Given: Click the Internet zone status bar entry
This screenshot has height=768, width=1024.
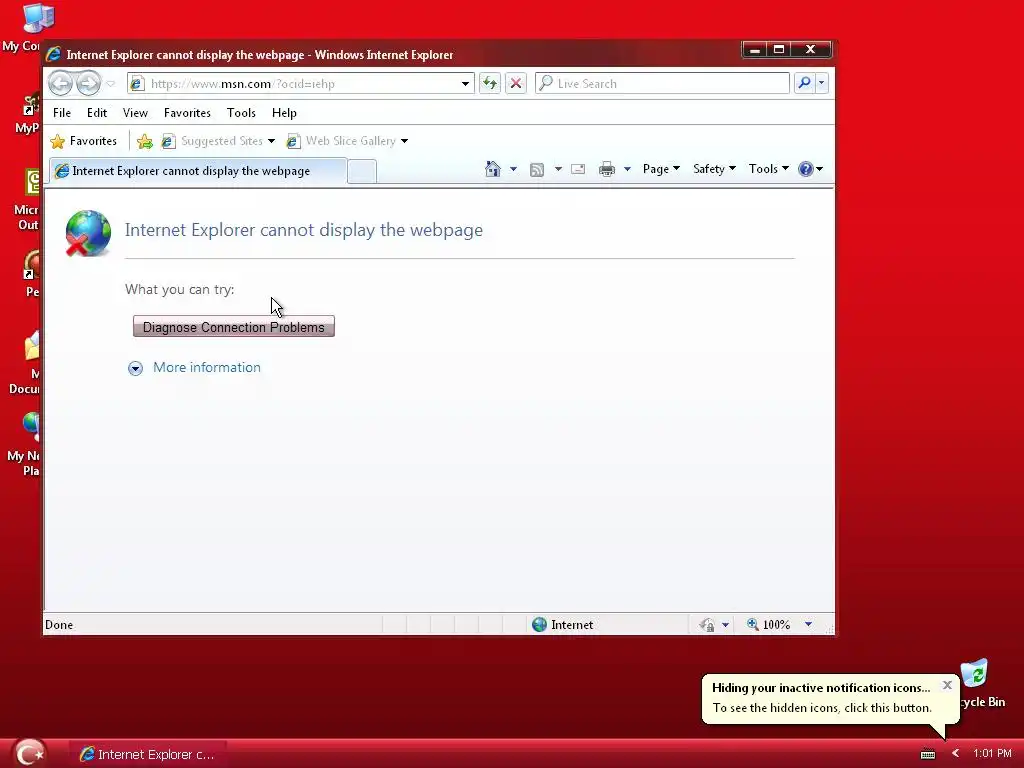Looking at the screenshot, I should (x=563, y=625).
